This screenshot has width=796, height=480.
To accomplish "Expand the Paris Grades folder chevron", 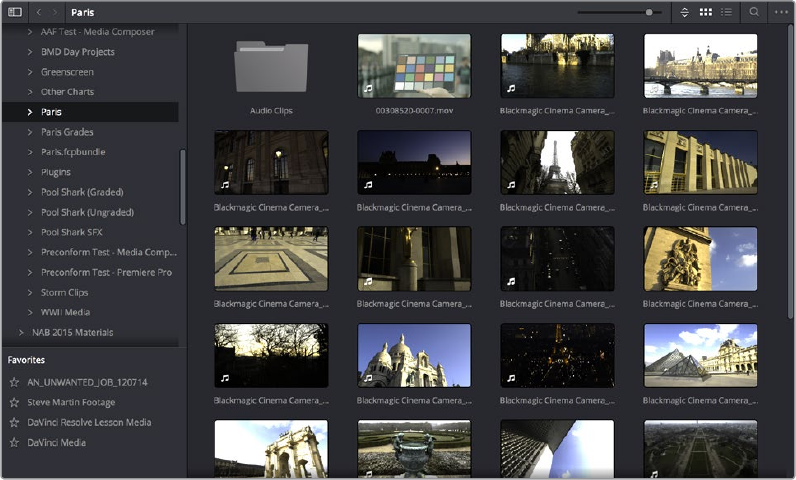I will tap(29, 132).
